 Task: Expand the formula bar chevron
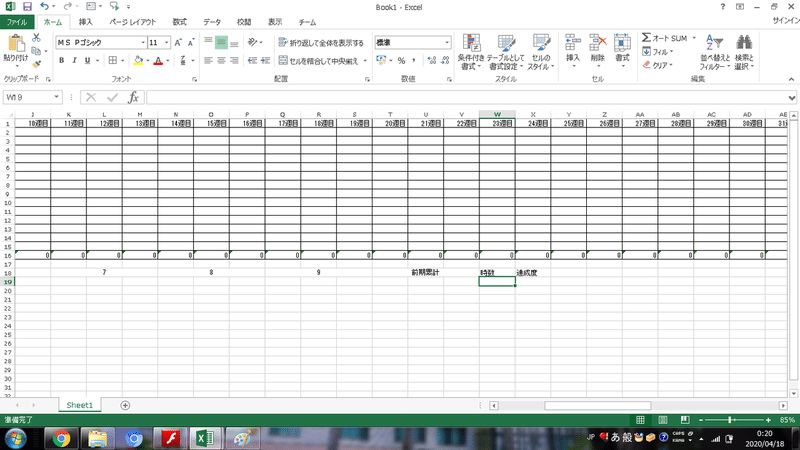coord(791,97)
